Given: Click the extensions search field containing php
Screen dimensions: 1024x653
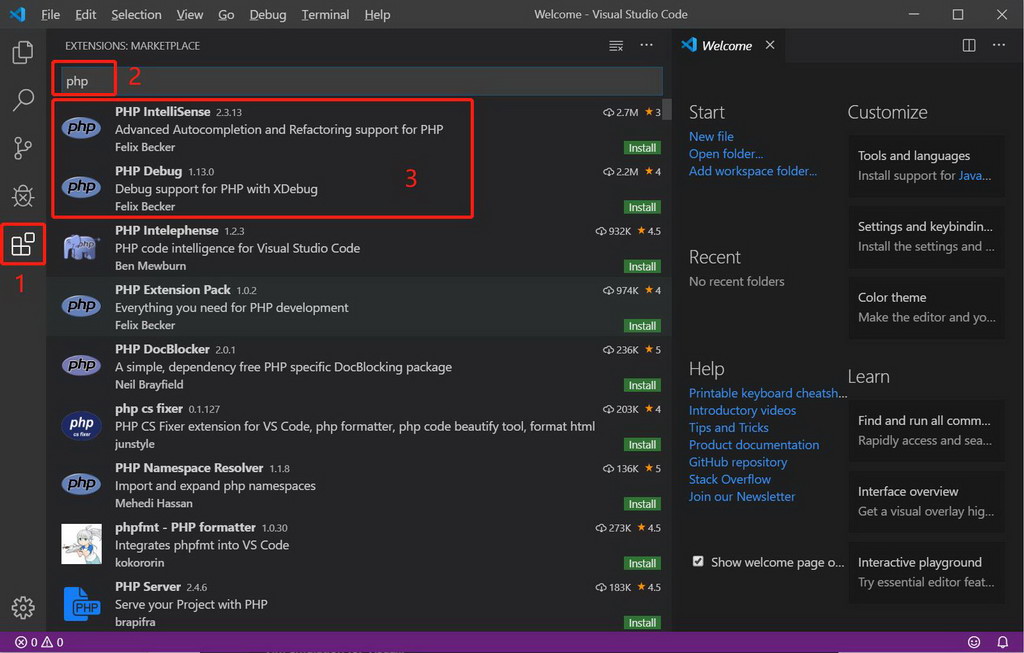Looking at the screenshot, I should [x=362, y=81].
